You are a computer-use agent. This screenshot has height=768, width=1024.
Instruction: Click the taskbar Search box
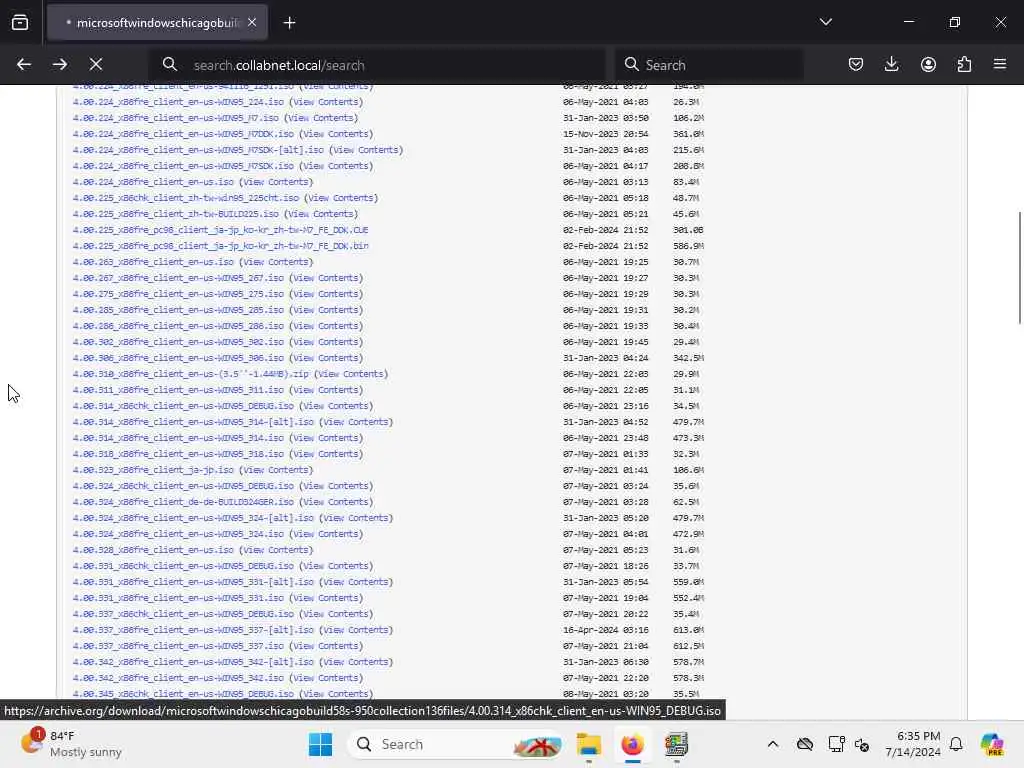click(457, 744)
